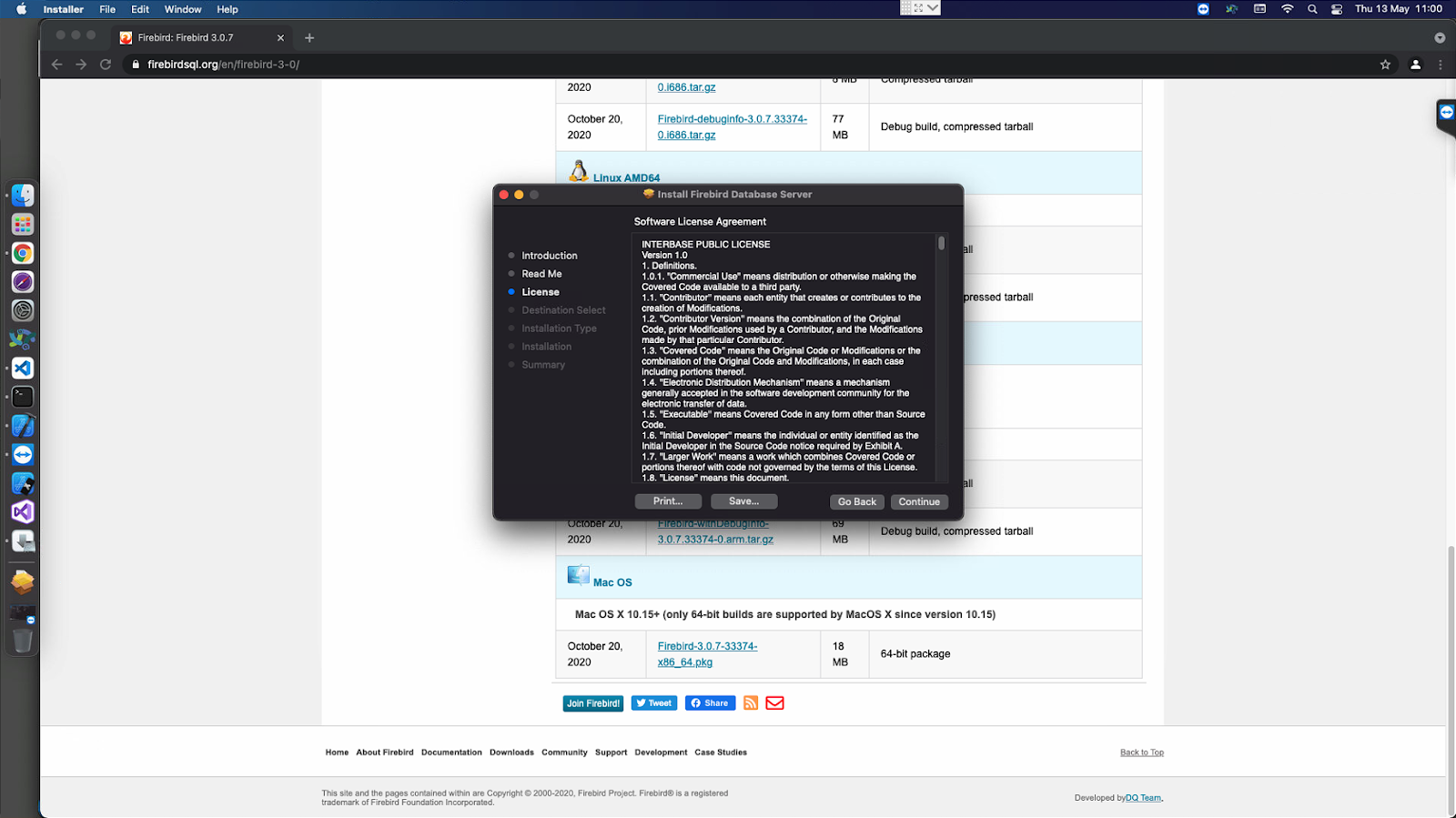Reload the Firebird page

click(106, 65)
